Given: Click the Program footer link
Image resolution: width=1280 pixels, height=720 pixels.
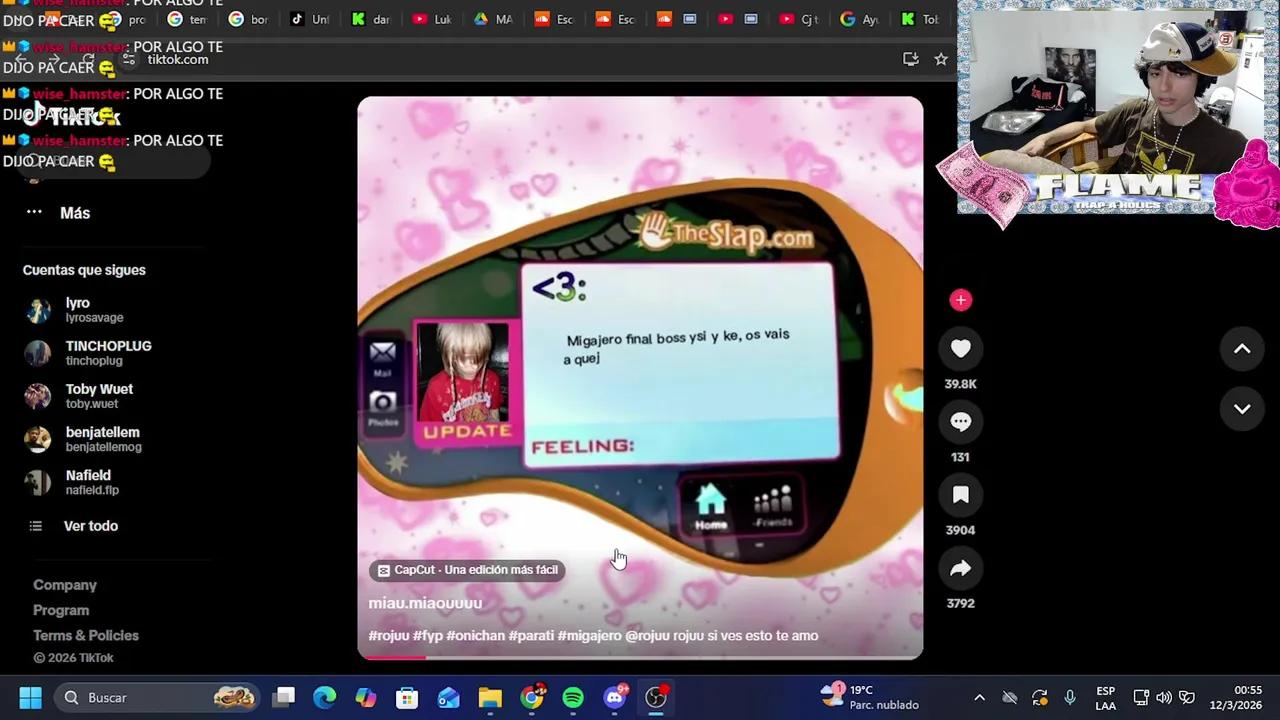Looking at the screenshot, I should coord(61,610).
